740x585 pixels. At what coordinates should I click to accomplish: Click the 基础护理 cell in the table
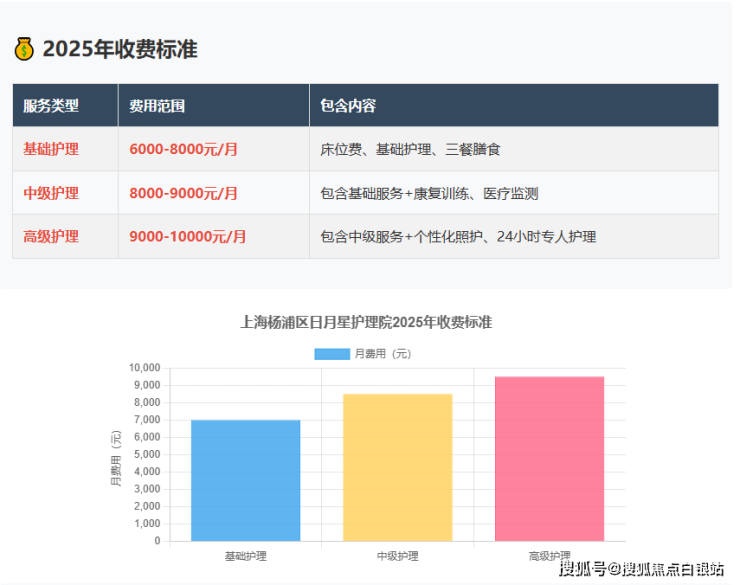pos(51,149)
